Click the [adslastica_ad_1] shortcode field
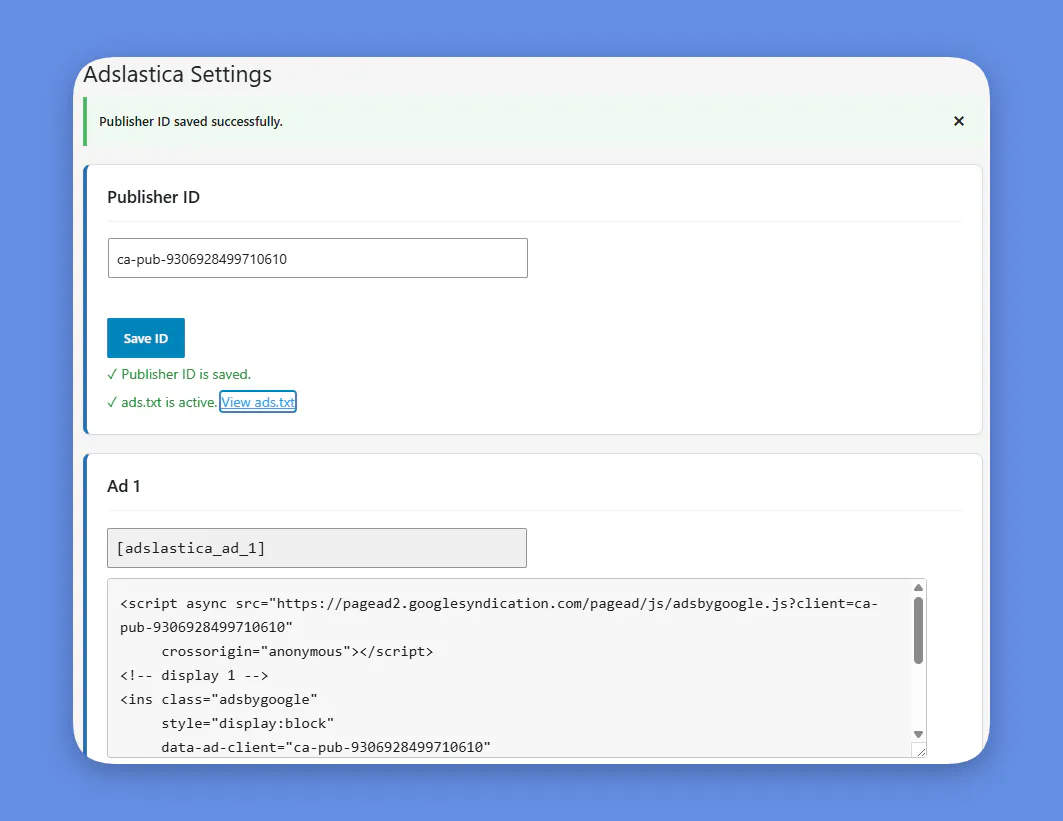The width and height of the screenshot is (1063, 821). (x=317, y=548)
